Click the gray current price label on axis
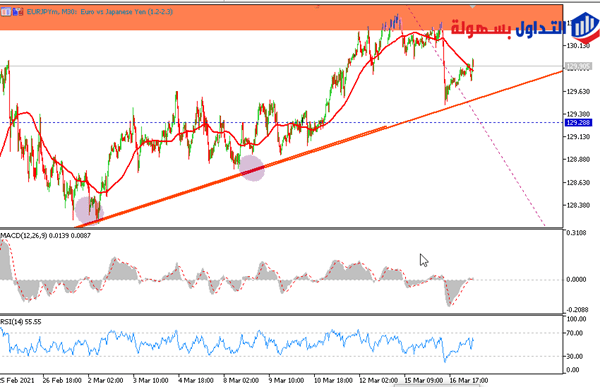Image resolution: width=600 pixels, height=387 pixels. click(x=578, y=67)
